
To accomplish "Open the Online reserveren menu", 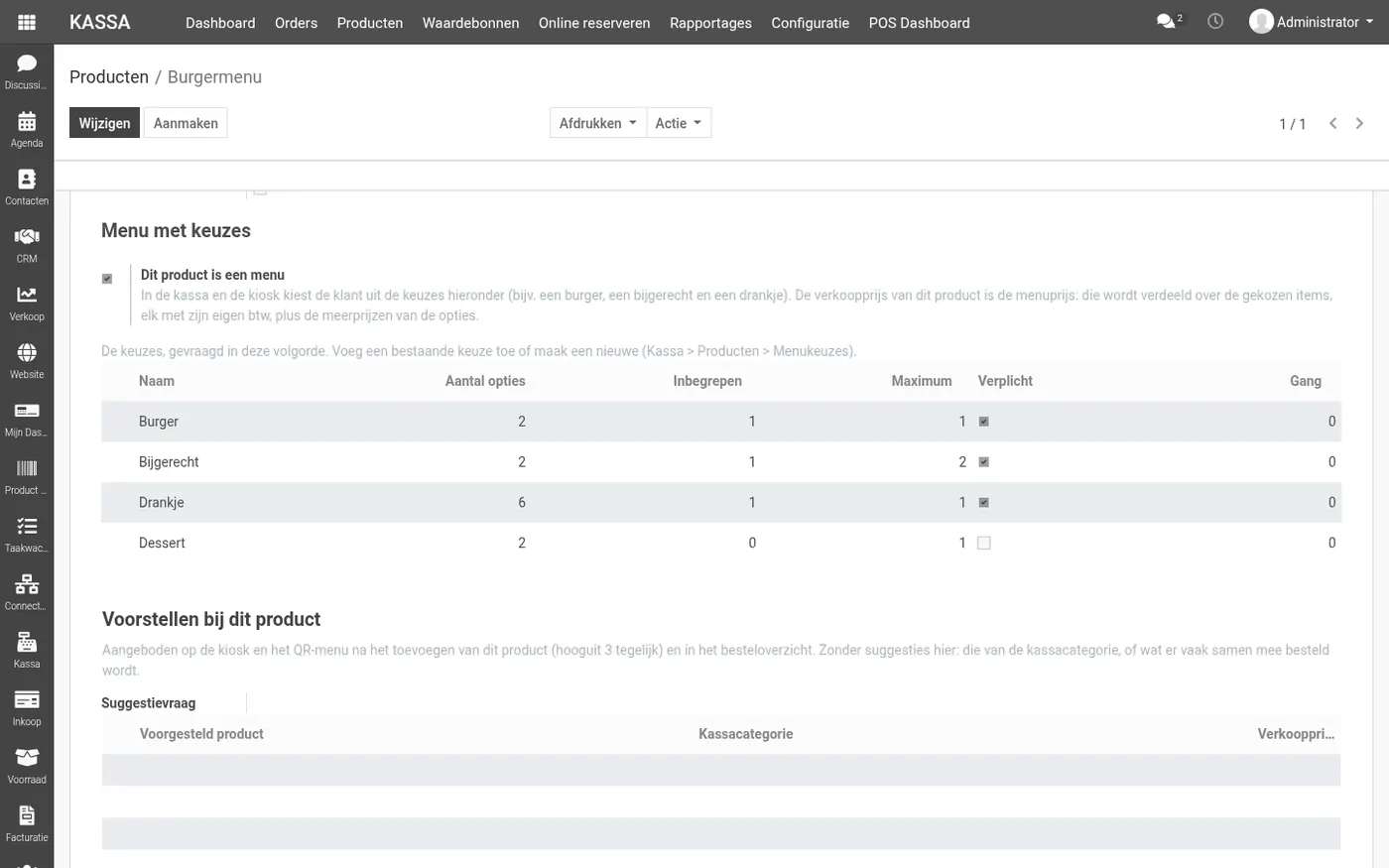I will tap(594, 23).
